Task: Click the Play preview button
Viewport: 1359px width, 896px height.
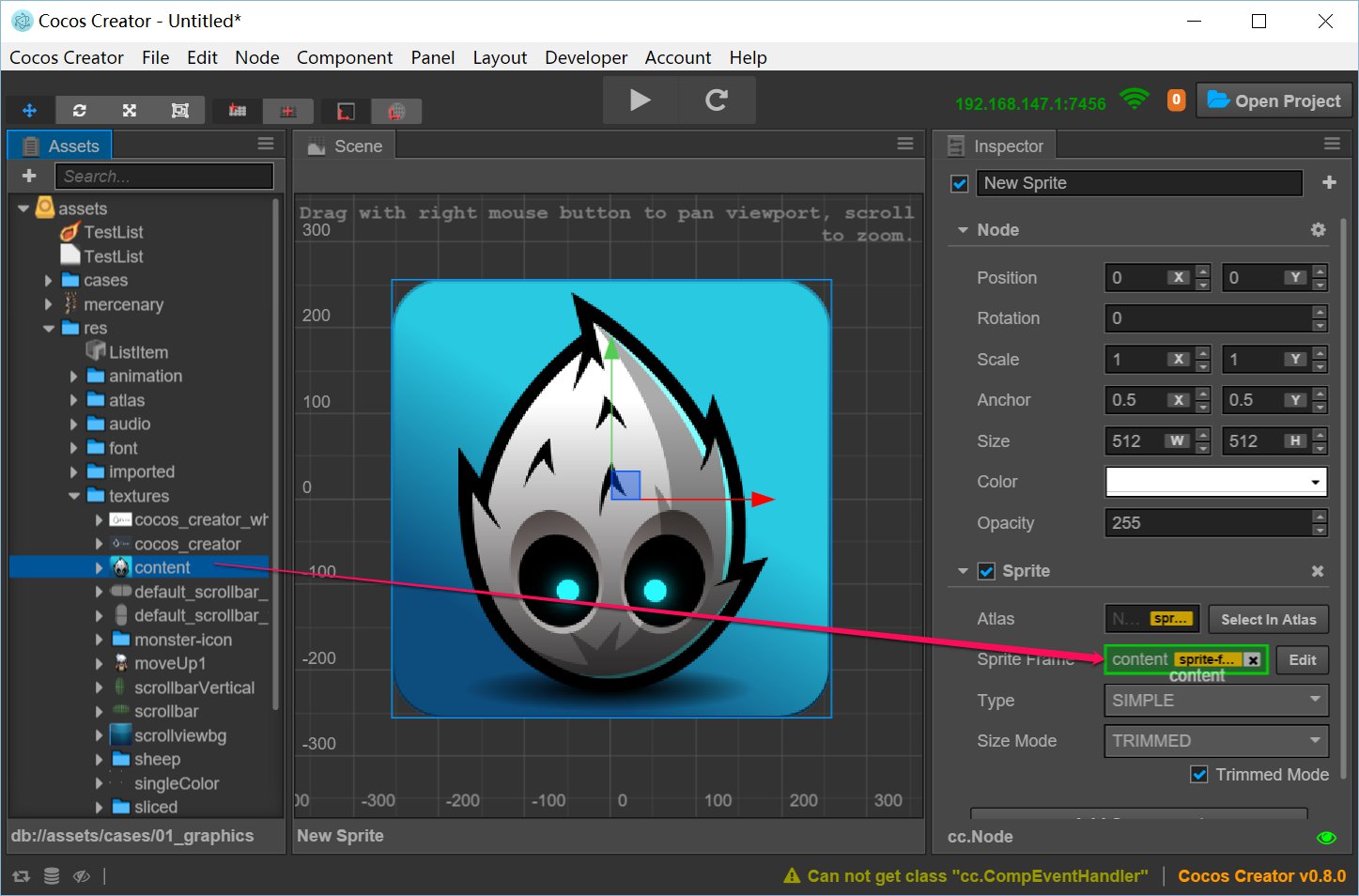Action: (640, 99)
